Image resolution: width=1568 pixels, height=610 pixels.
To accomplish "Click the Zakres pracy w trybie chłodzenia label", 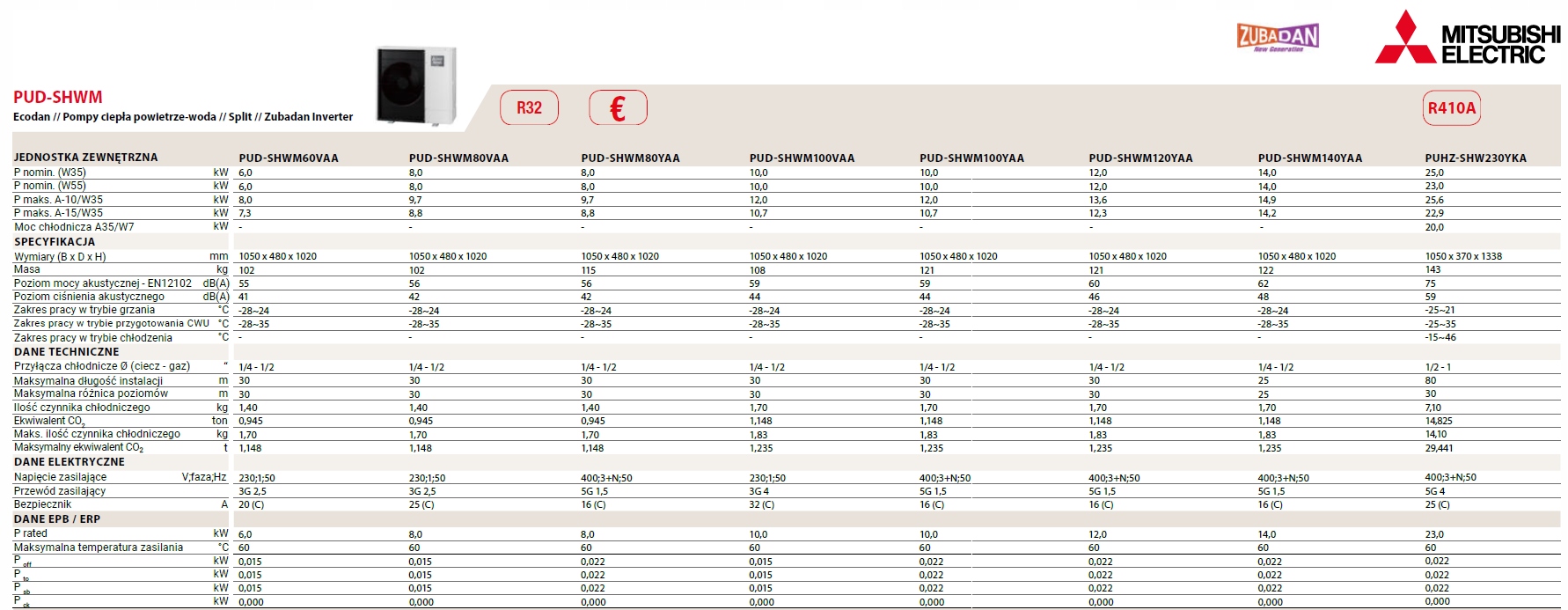I will tap(92, 338).
